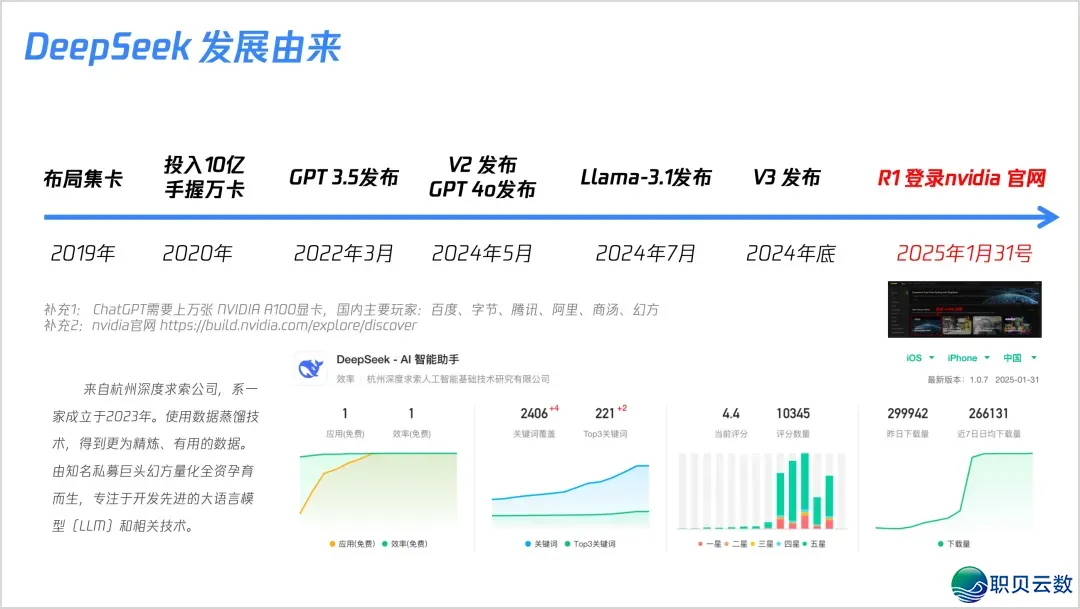Click the 近7日日均下载量 stat label
This screenshot has height=609, width=1080.
click(988, 434)
